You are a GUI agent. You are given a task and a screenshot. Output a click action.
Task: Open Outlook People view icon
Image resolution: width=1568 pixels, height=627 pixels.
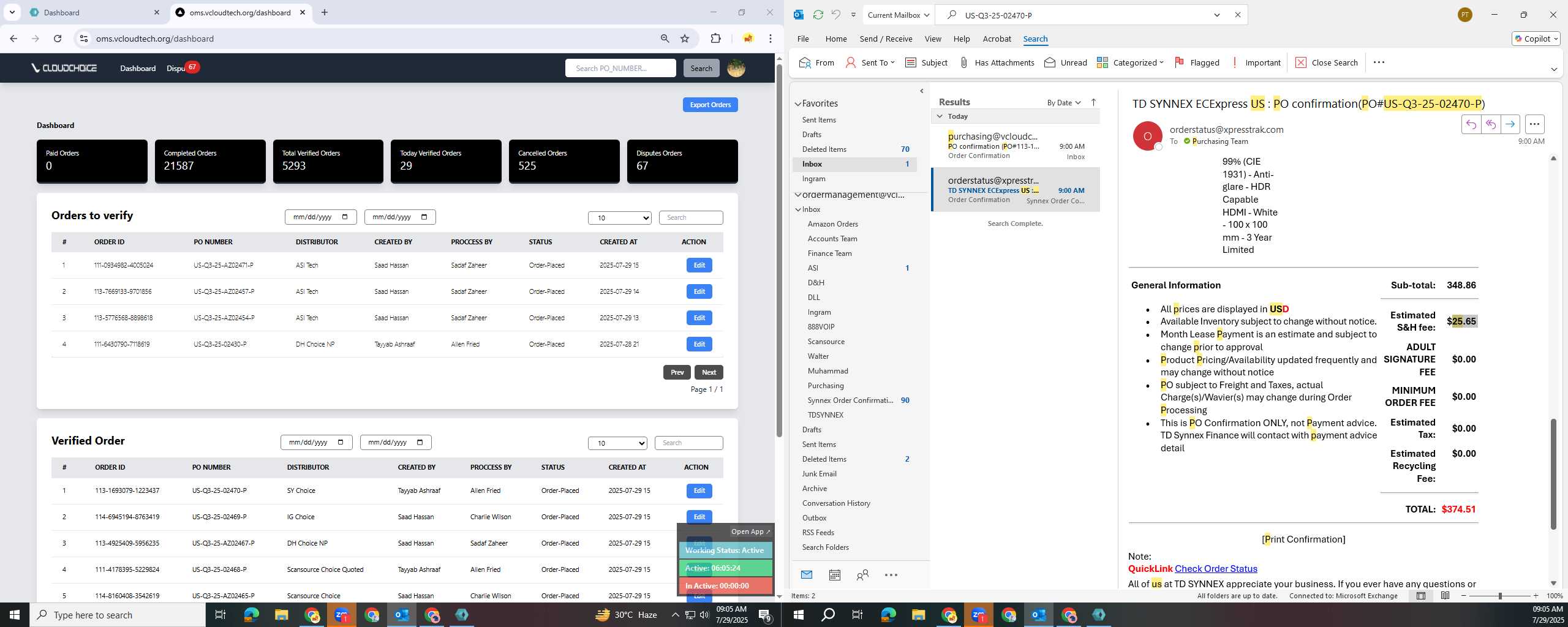[x=862, y=574]
